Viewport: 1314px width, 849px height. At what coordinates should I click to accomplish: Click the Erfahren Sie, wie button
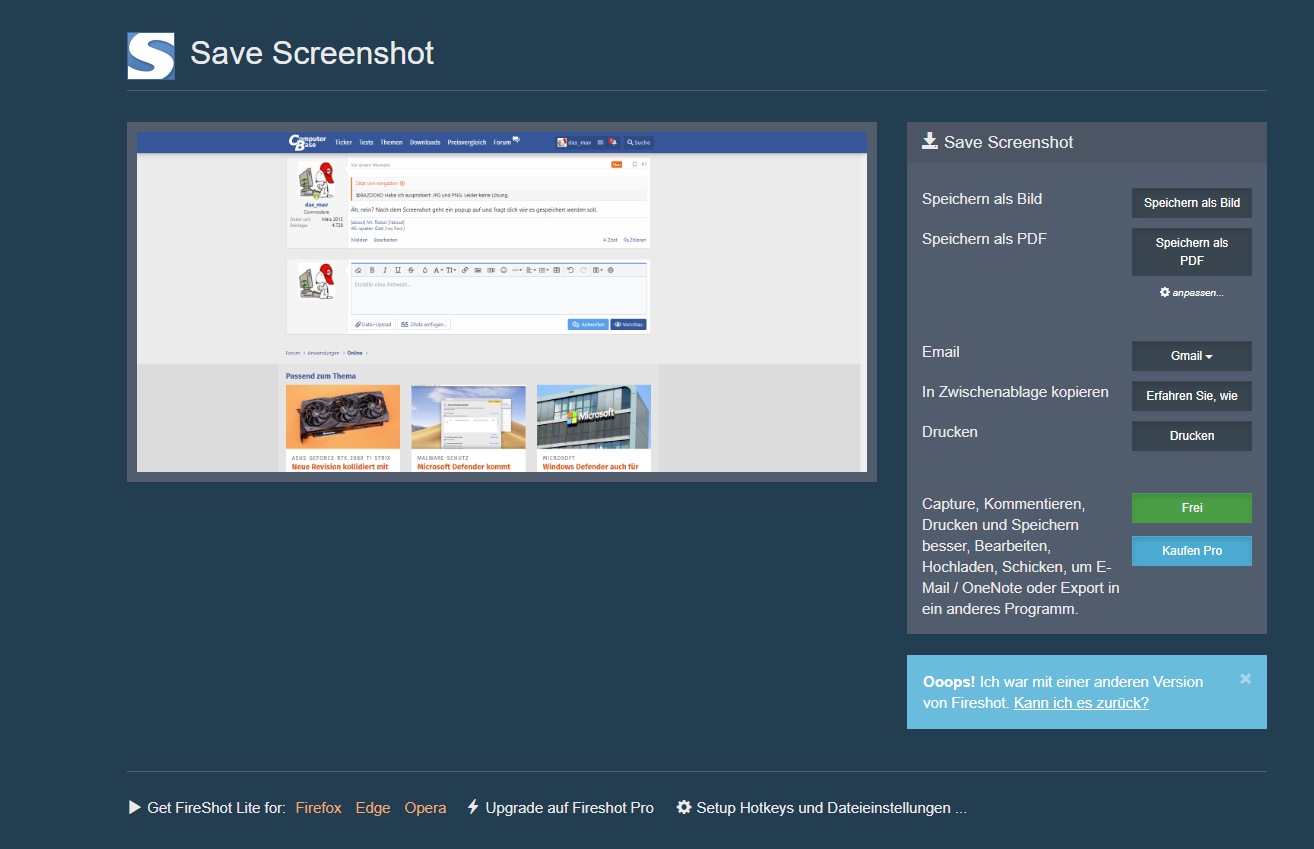pyautogui.click(x=1191, y=396)
